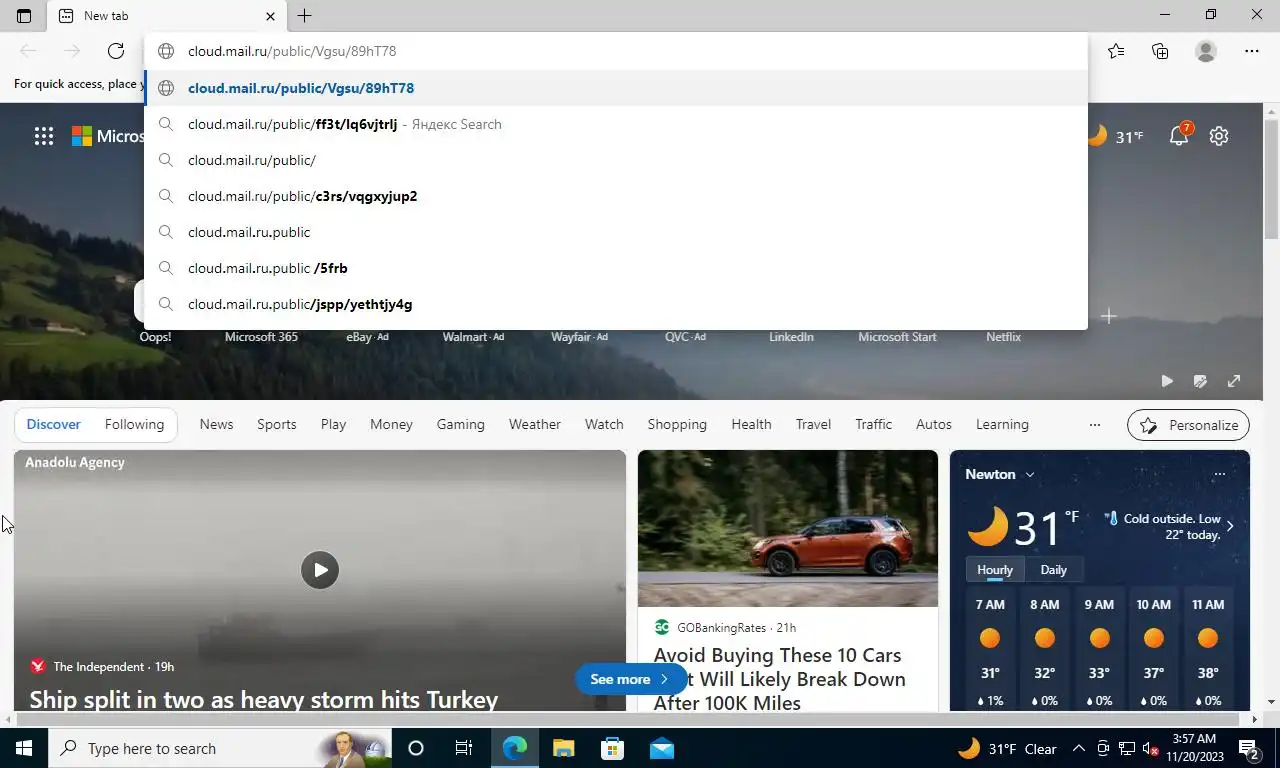
Task: Open Ship split in two headline
Action: (264, 699)
